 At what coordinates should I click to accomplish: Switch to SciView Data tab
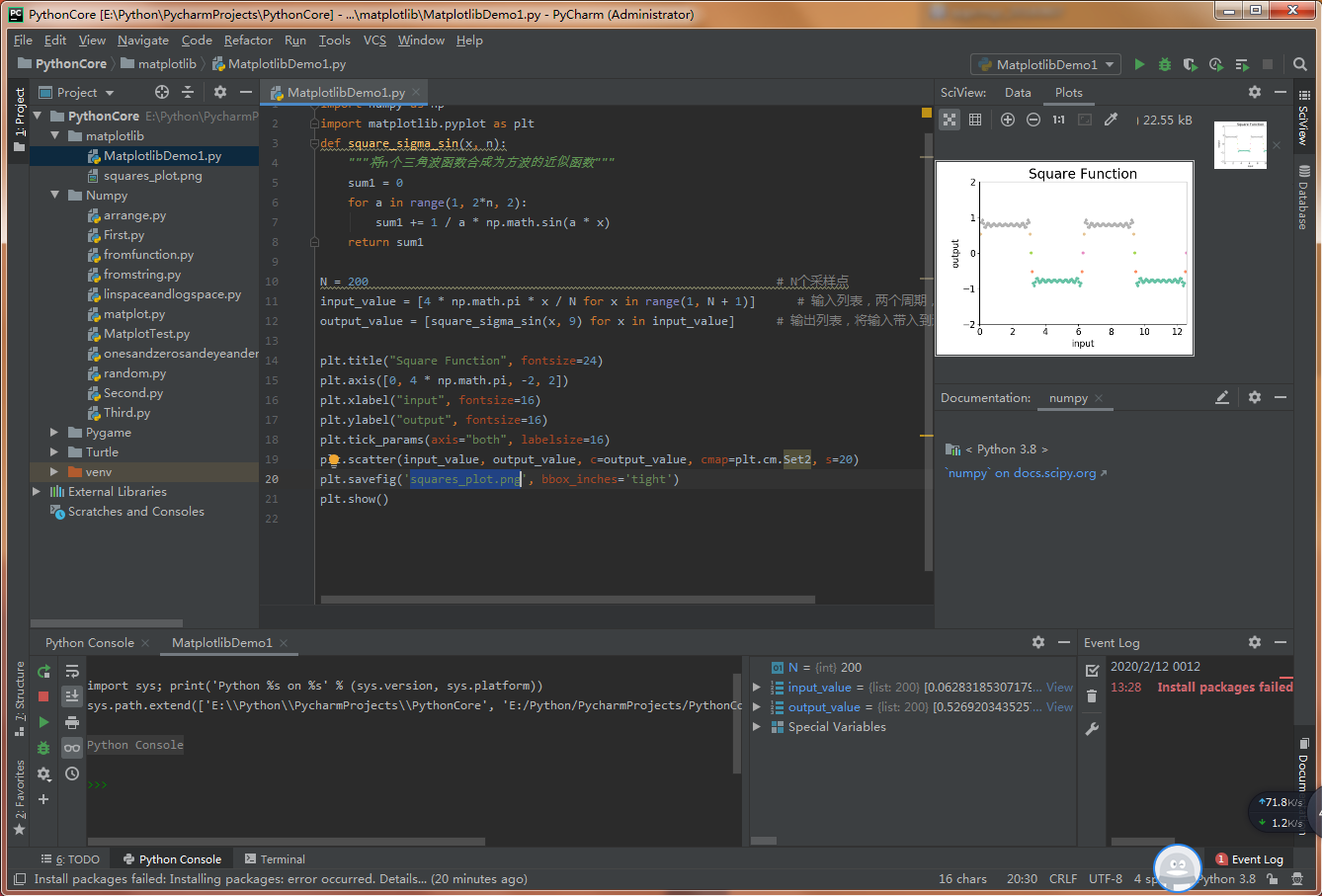point(1018,92)
